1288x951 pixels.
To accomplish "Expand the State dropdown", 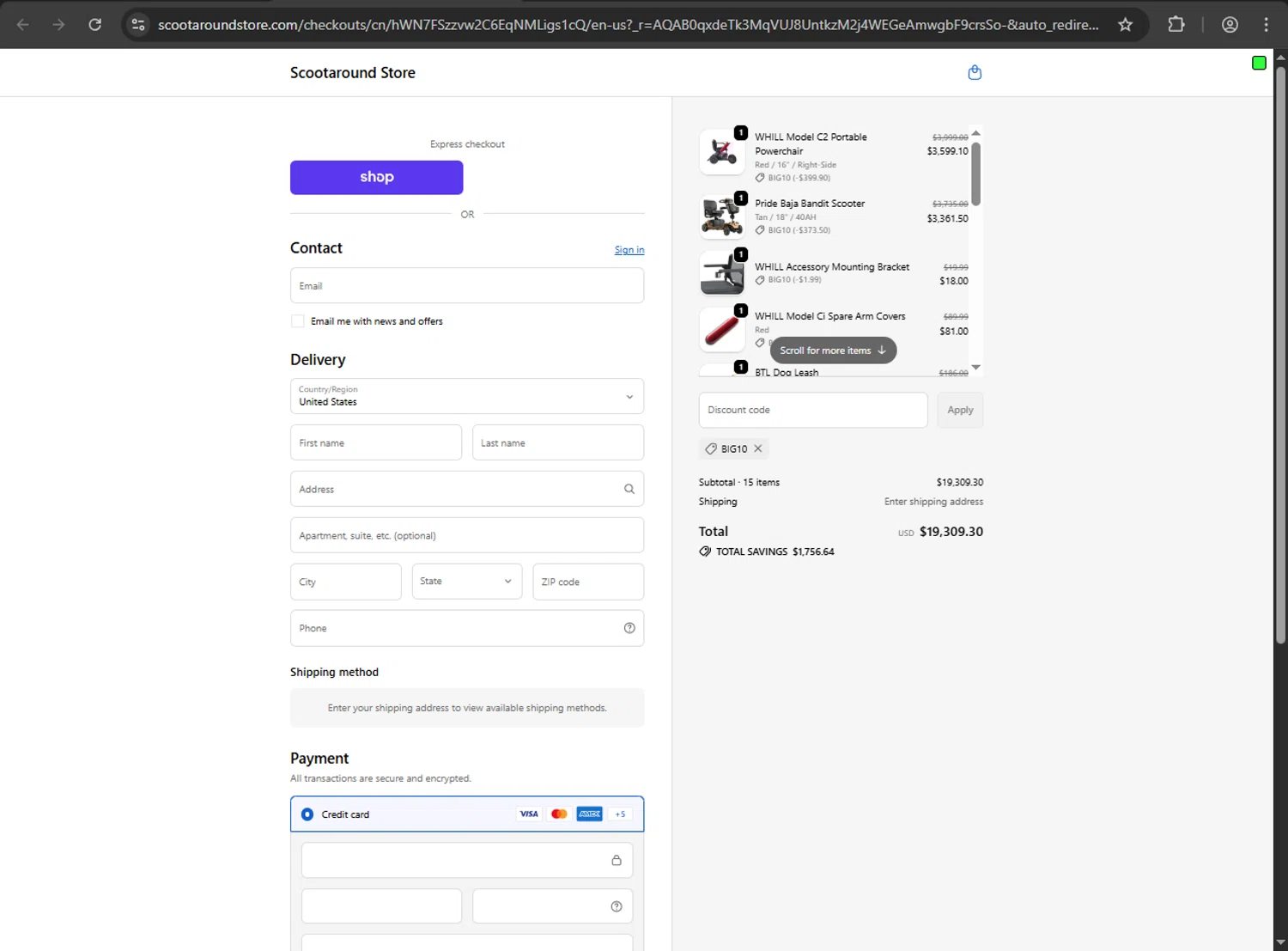I will coord(467,582).
